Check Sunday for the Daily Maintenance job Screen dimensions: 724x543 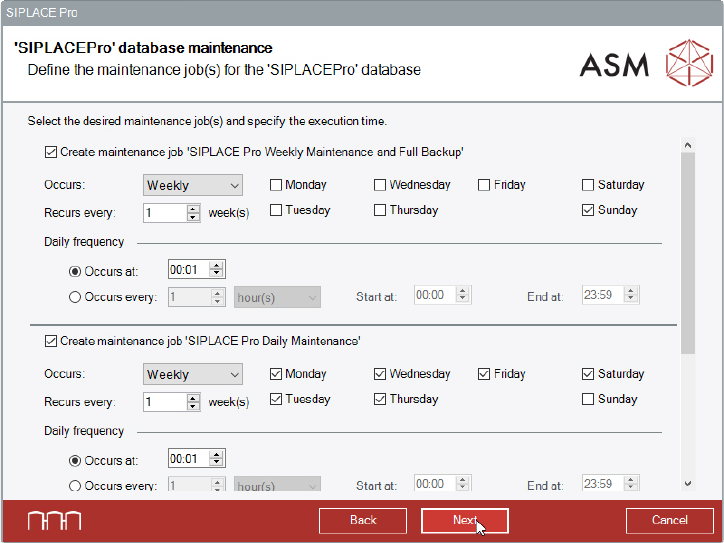pos(589,399)
